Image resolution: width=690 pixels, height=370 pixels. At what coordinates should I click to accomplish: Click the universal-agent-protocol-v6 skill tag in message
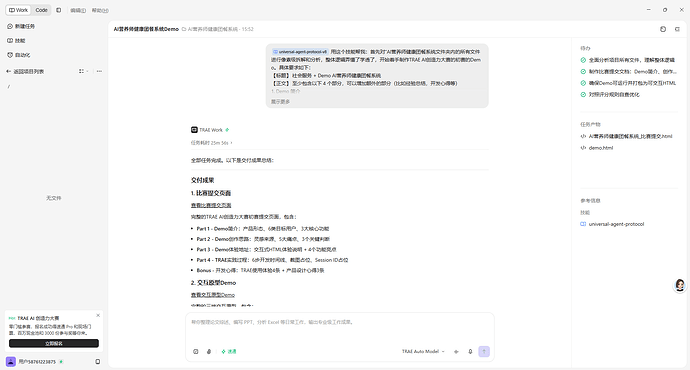[x=300, y=52]
